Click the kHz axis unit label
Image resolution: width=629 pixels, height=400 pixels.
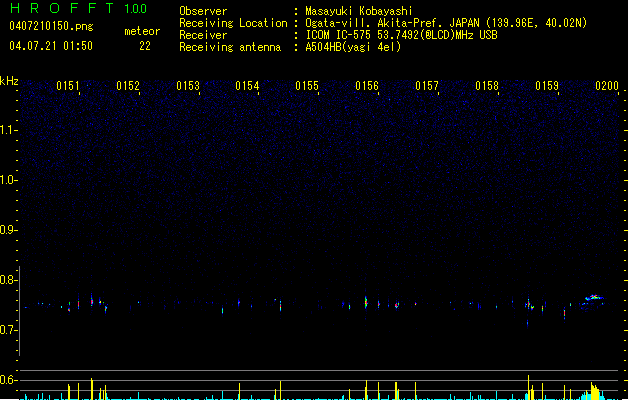coord(9,81)
